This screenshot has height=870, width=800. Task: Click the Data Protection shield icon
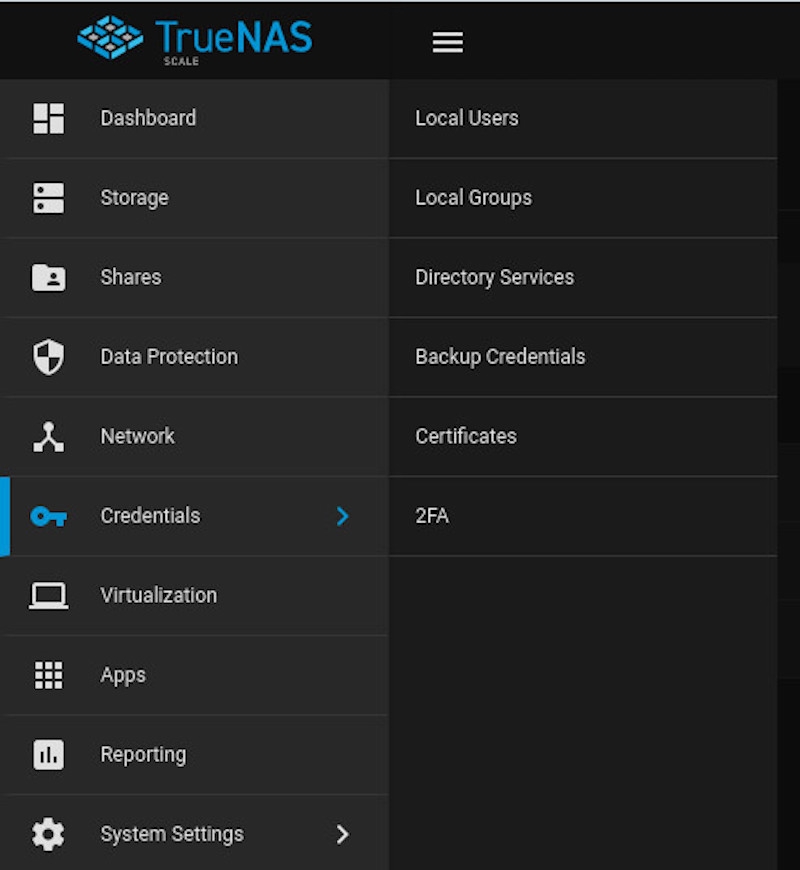[x=47, y=356]
